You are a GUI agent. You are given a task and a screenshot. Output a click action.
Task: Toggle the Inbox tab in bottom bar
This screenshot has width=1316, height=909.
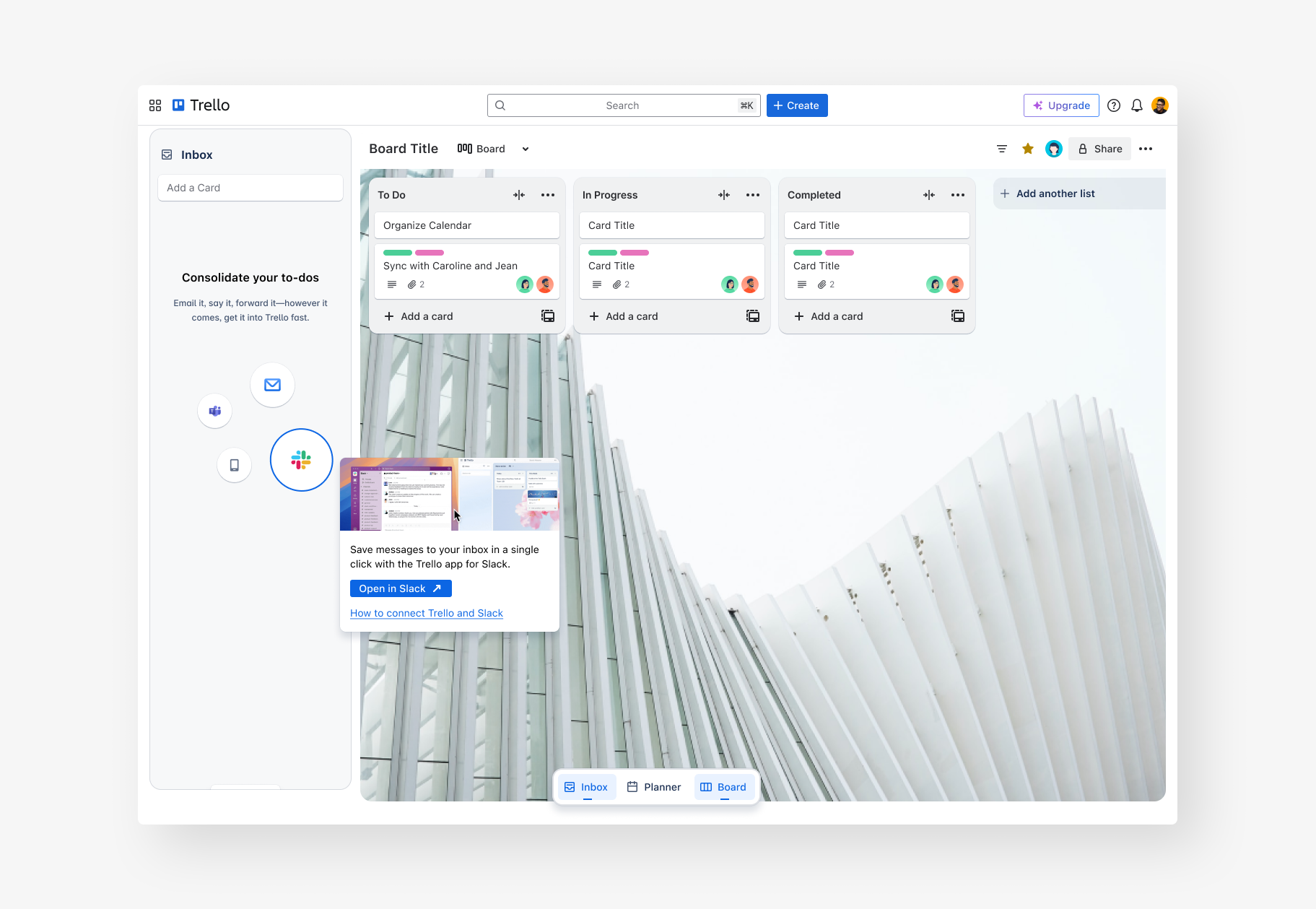(586, 787)
